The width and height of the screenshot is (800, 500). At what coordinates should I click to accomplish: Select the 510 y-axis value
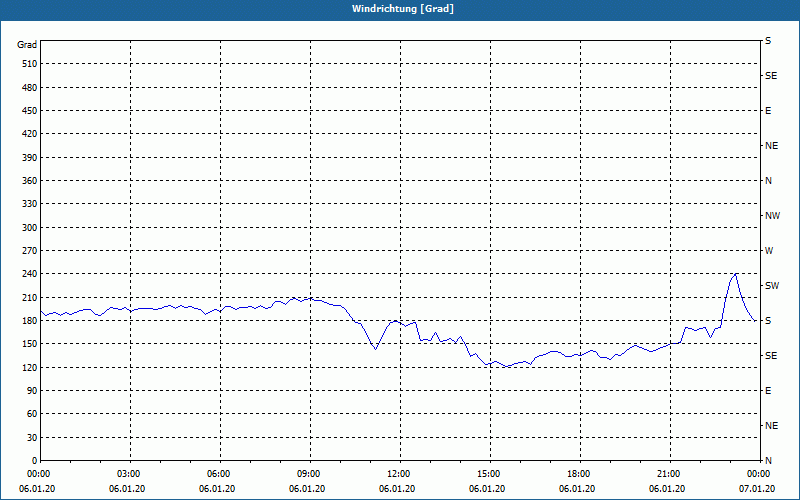pos(30,64)
